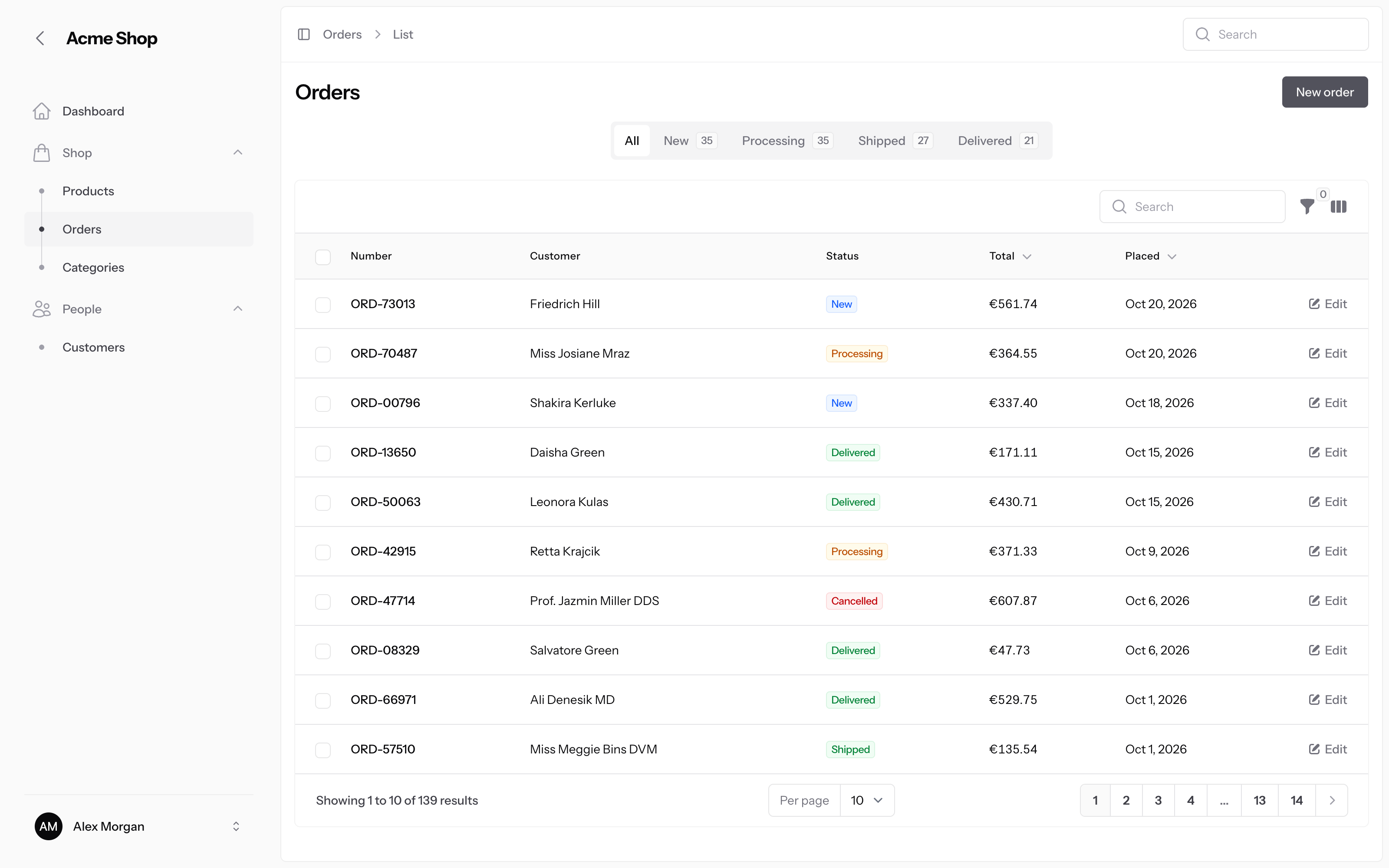Sort by Placed column

1150,256
